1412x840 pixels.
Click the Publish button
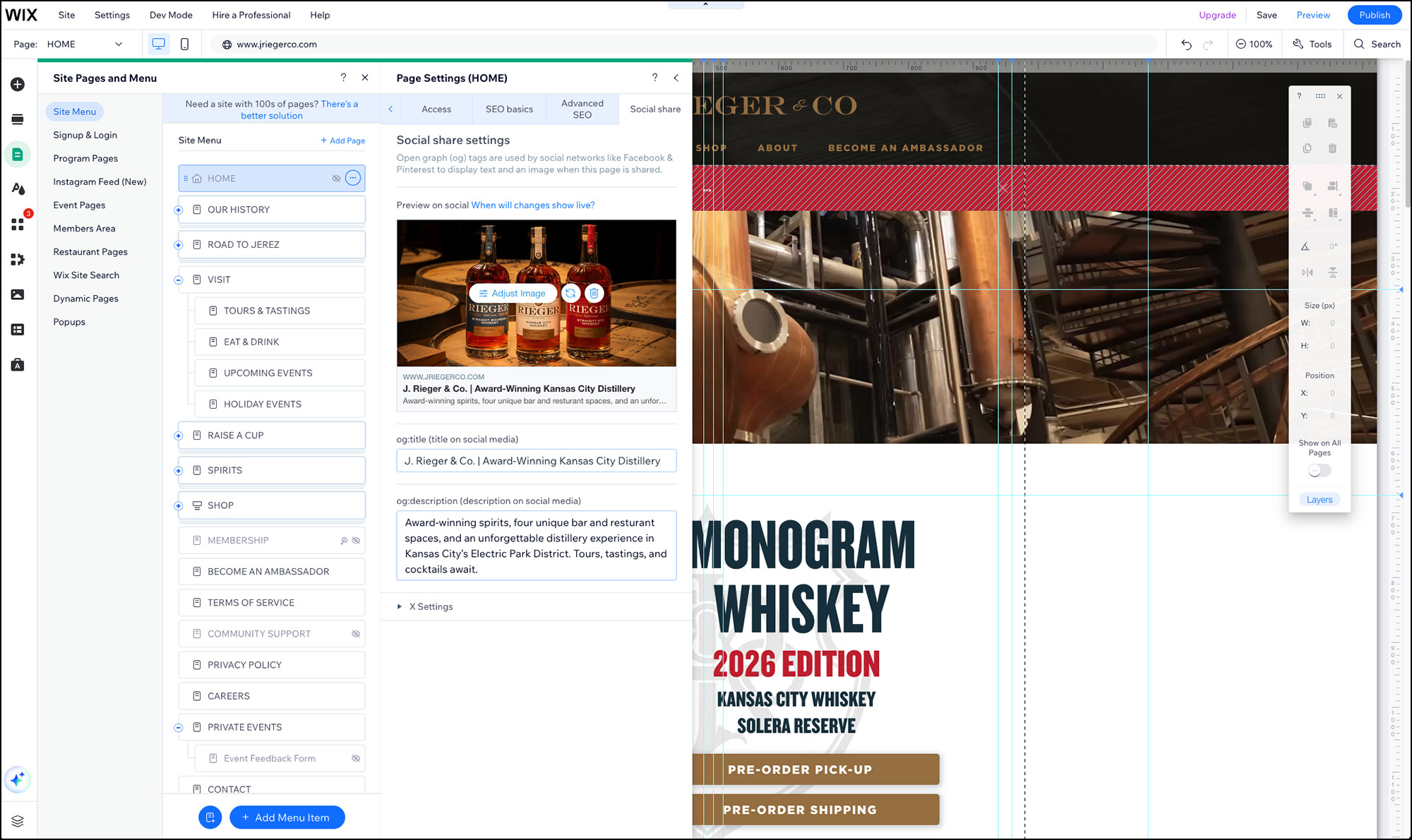tap(1374, 15)
